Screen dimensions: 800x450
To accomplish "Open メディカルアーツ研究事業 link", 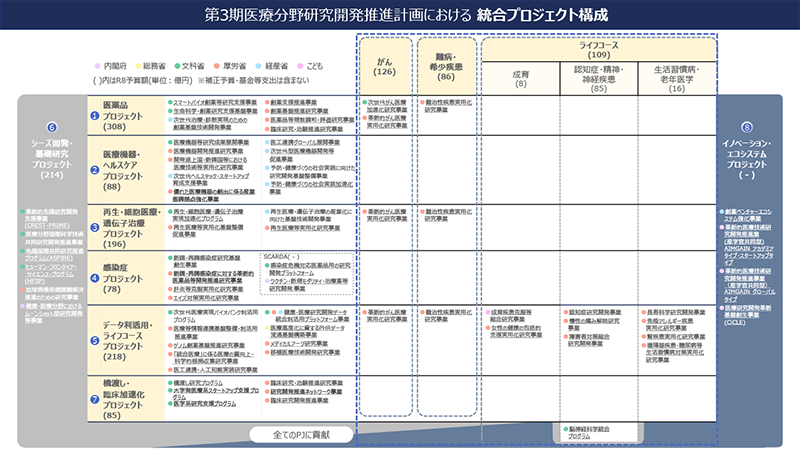I will [299, 344].
